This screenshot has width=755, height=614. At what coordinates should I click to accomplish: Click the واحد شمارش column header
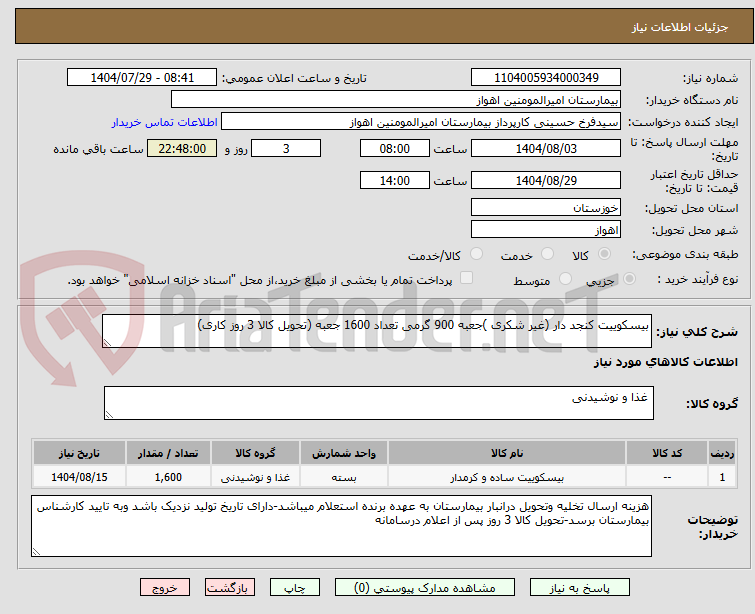click(x=344, y=453)
